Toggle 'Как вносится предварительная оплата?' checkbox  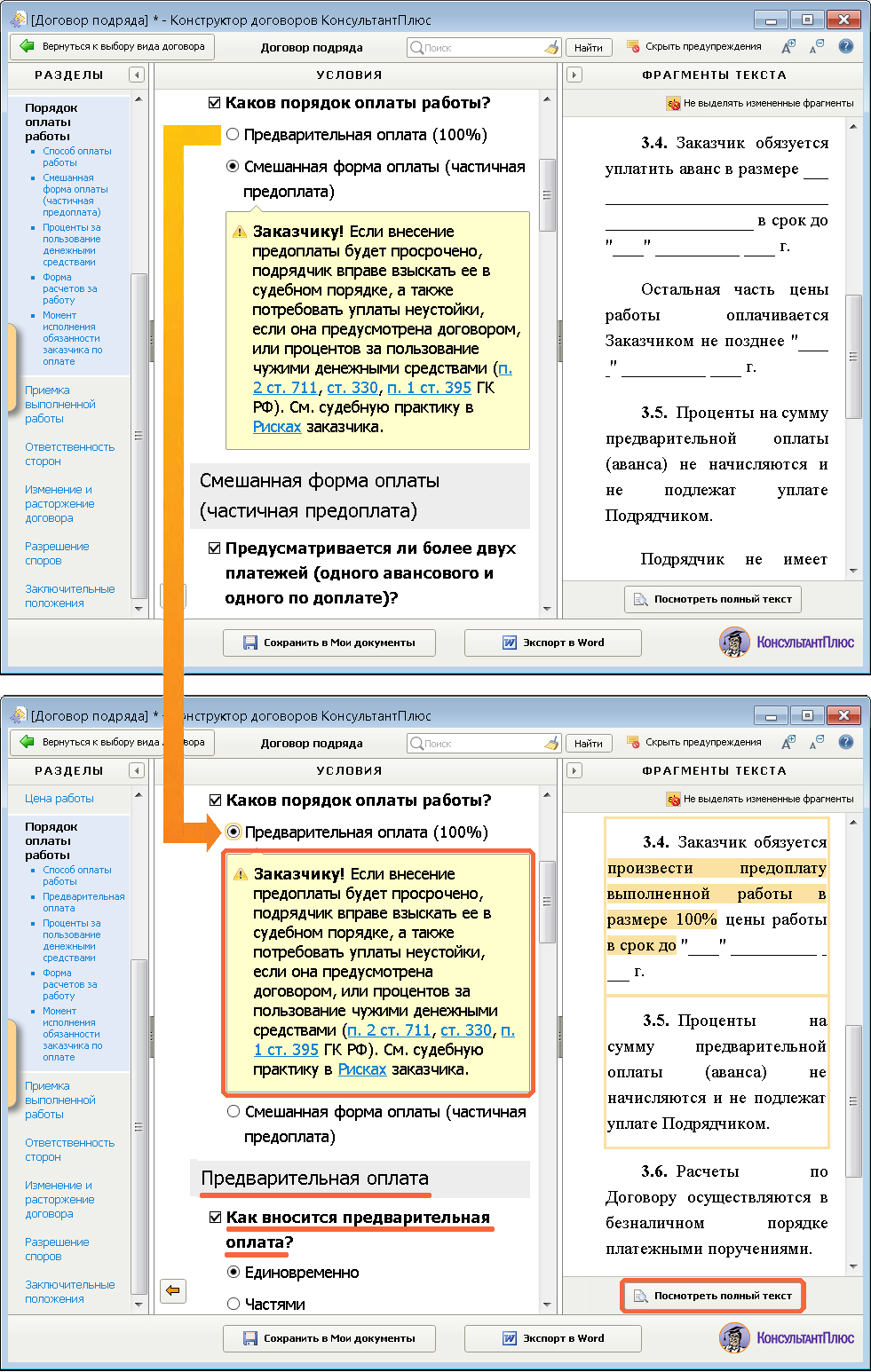[x=215, y=1218]
